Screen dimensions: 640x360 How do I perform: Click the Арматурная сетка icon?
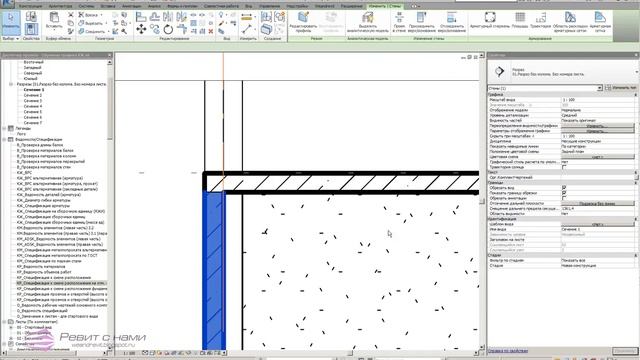click(600, 17)
